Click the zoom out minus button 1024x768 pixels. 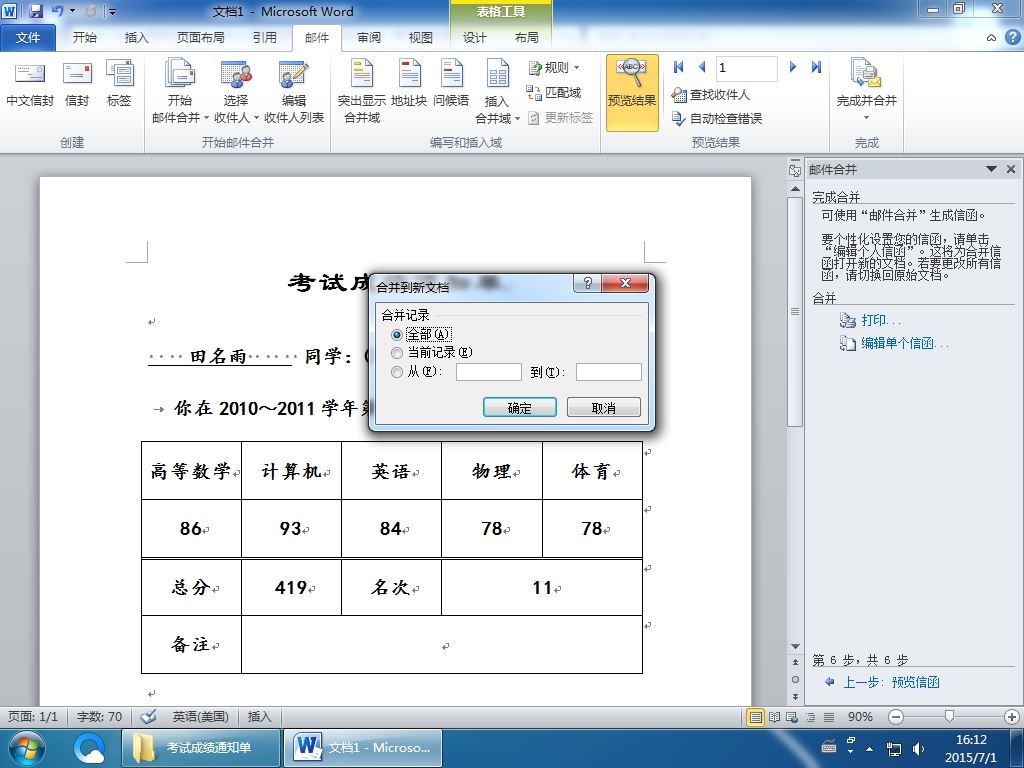coord(896,716)
